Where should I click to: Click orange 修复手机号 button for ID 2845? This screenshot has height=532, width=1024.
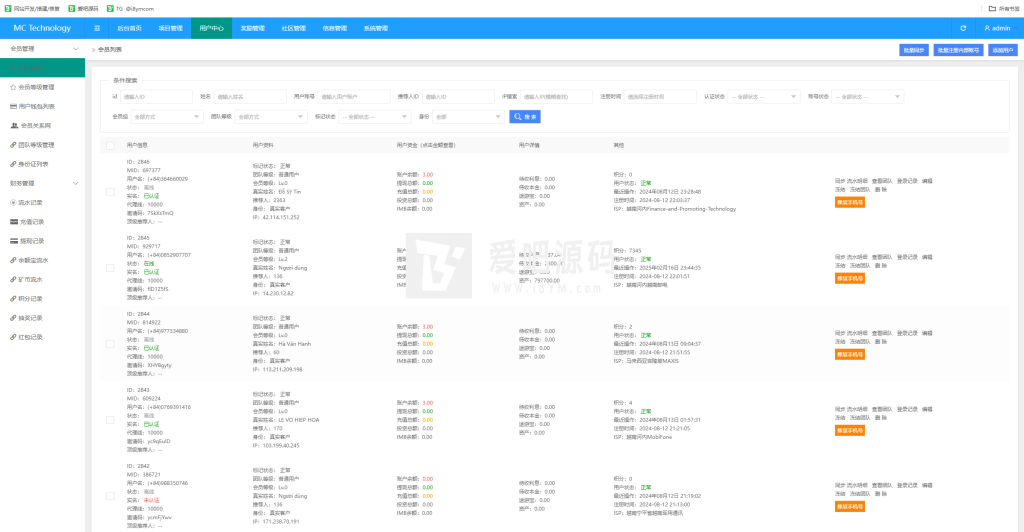click(850, 278)
